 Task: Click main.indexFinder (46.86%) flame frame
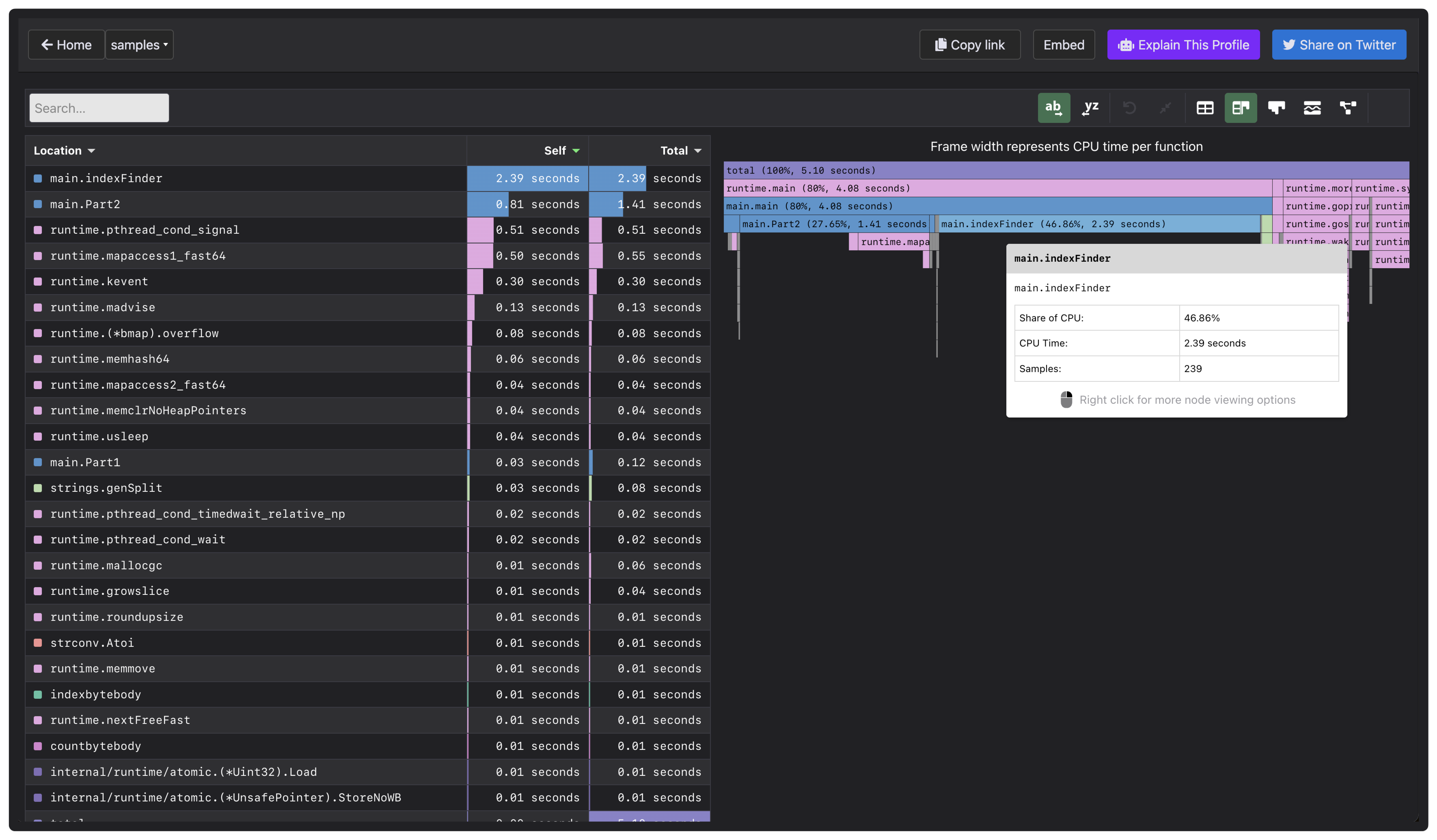(1099, 224)
